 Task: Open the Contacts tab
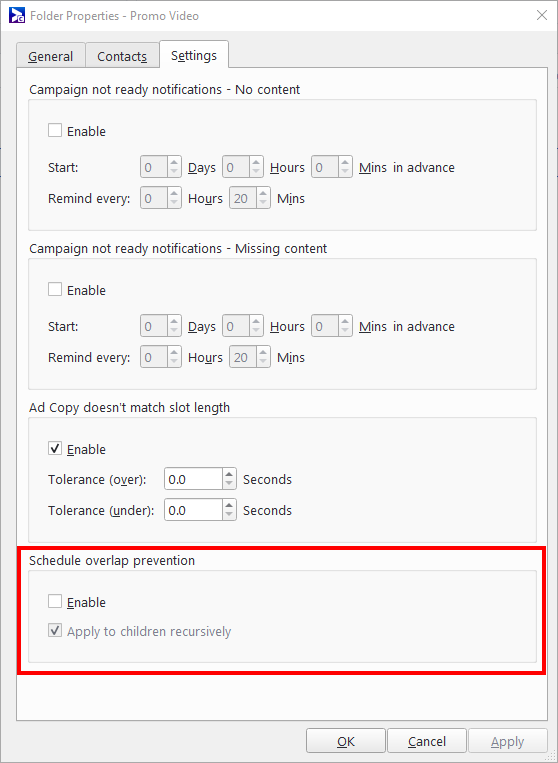pos(122,56)
